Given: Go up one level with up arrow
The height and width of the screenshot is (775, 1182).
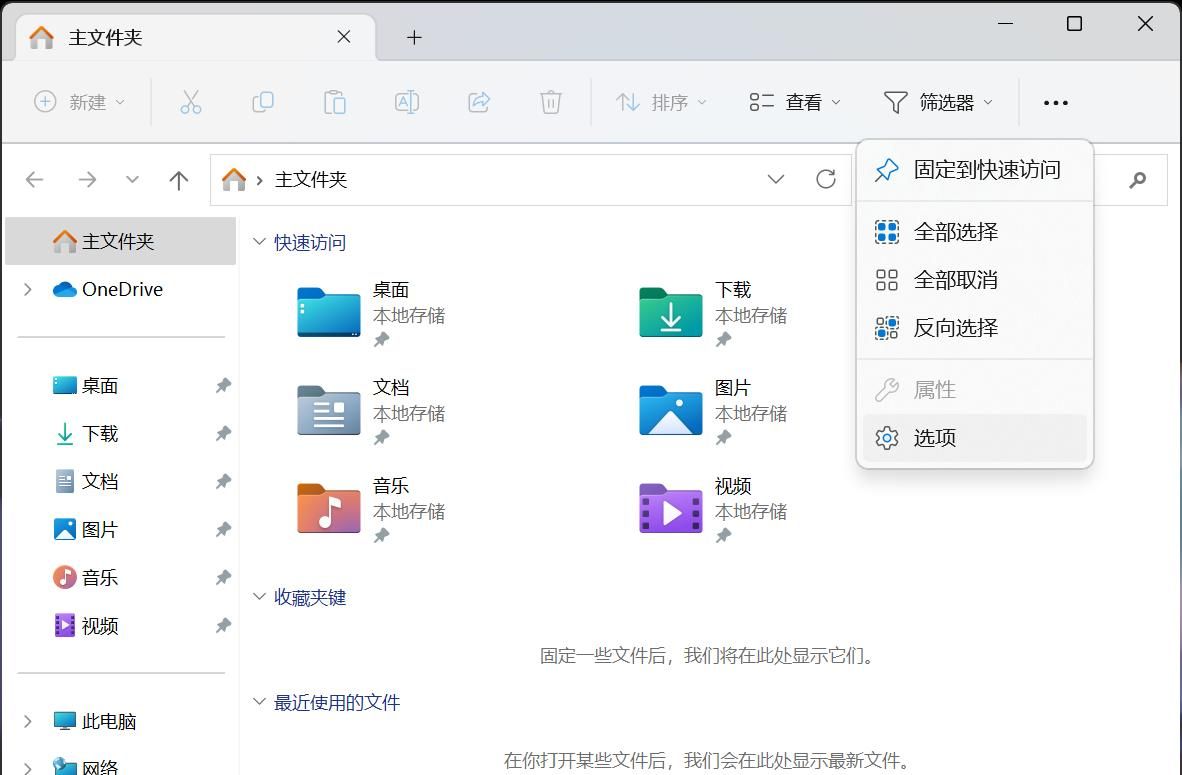Looking at the screenshot, I should coord(179,179).
